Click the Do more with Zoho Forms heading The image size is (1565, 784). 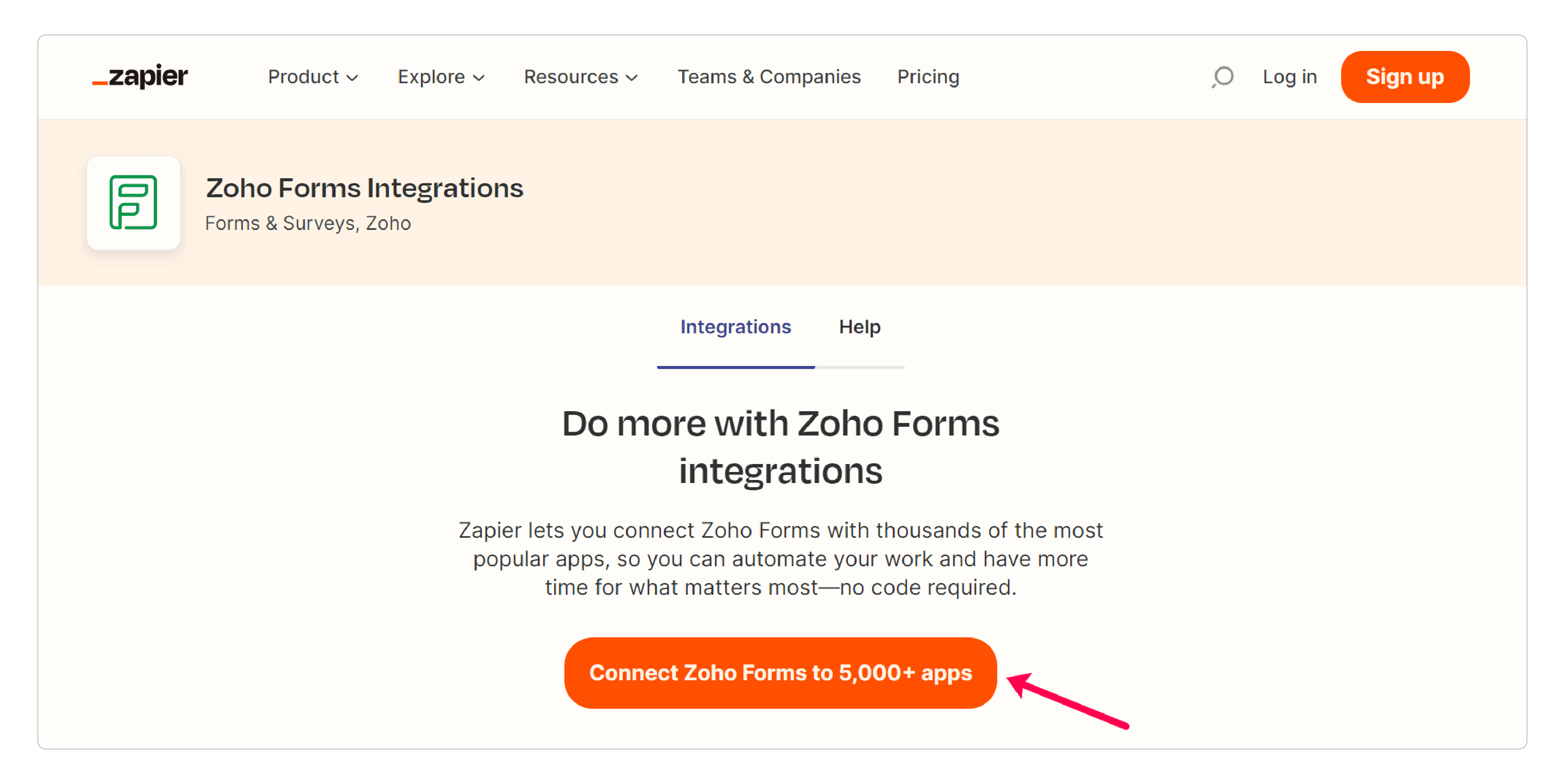tap(781, 447)
